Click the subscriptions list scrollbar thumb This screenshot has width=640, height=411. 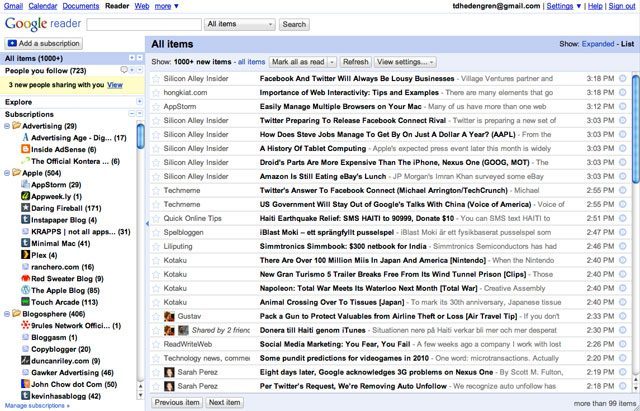[x=140, y=136]
